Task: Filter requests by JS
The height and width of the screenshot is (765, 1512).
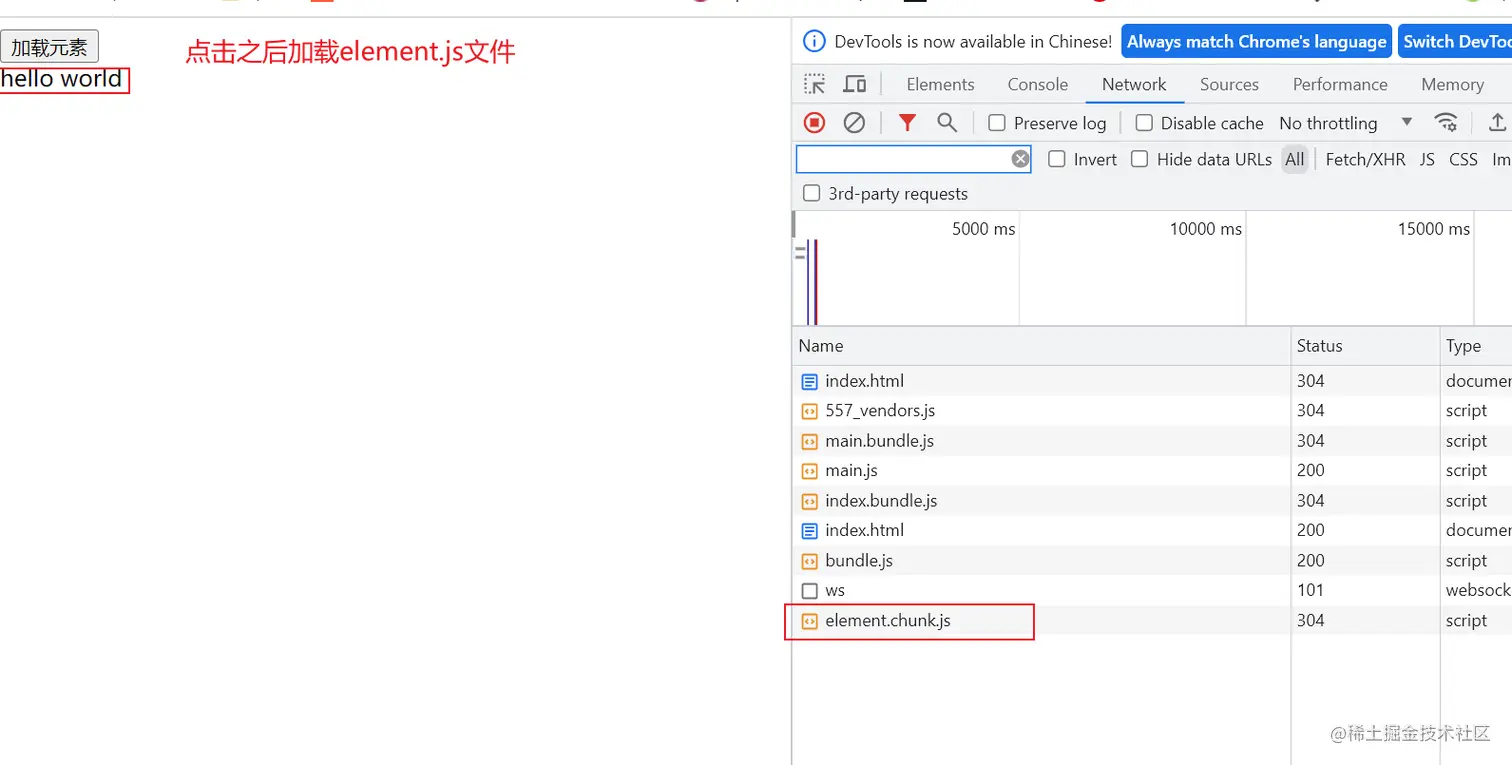Action: 1427,159
